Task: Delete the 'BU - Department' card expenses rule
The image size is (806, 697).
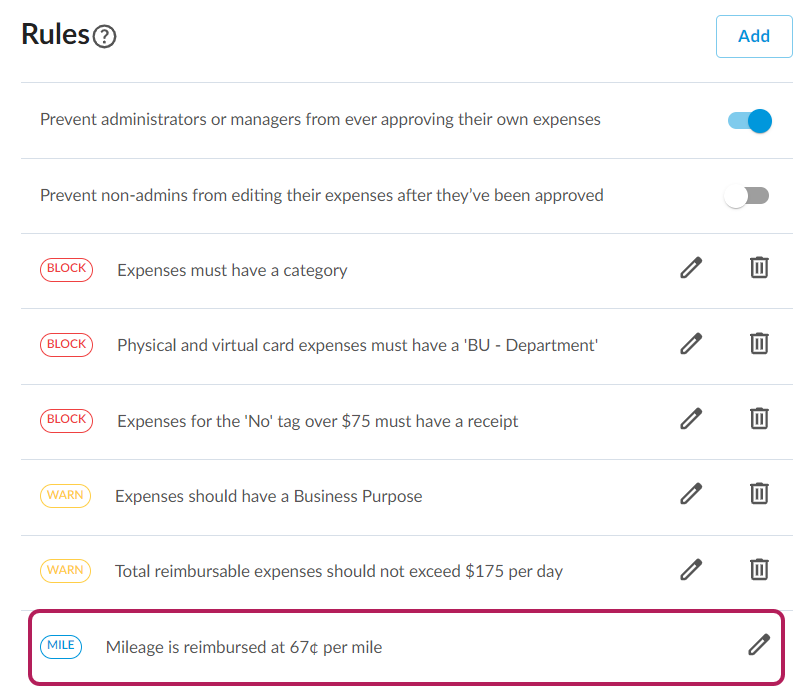Action: [759, 343]
